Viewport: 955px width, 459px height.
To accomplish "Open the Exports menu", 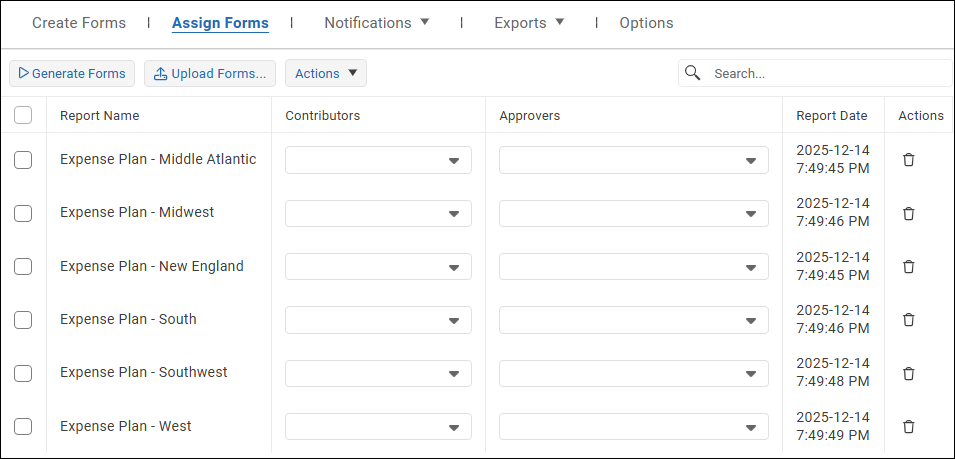I will coord(529,23).
